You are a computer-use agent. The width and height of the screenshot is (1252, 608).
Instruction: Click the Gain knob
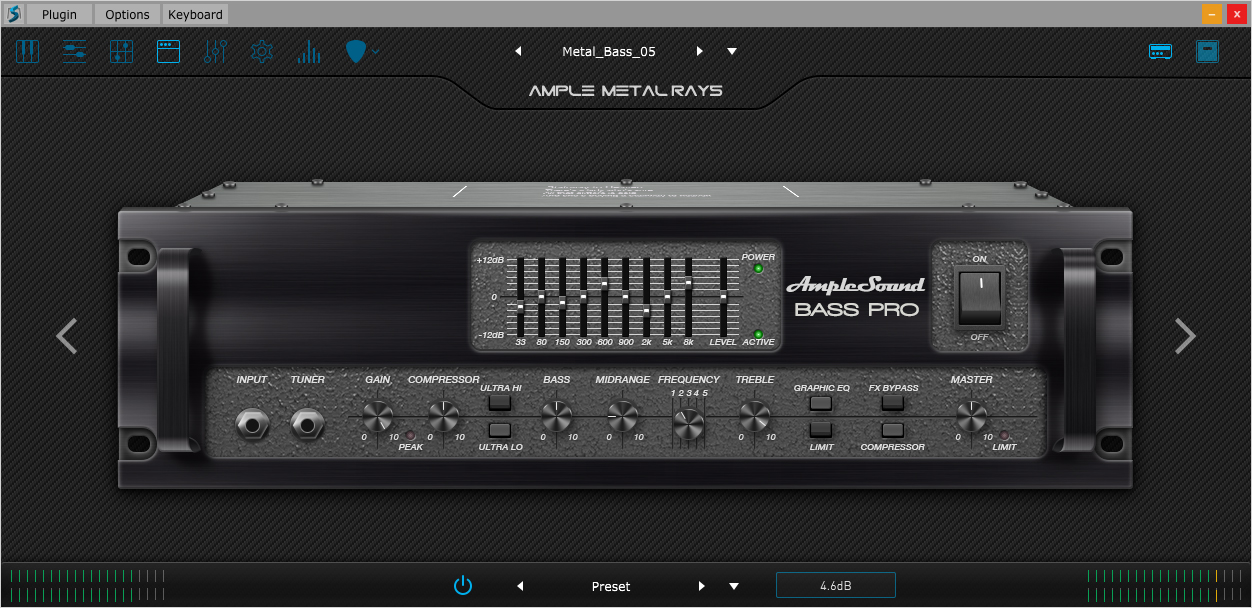378,415
